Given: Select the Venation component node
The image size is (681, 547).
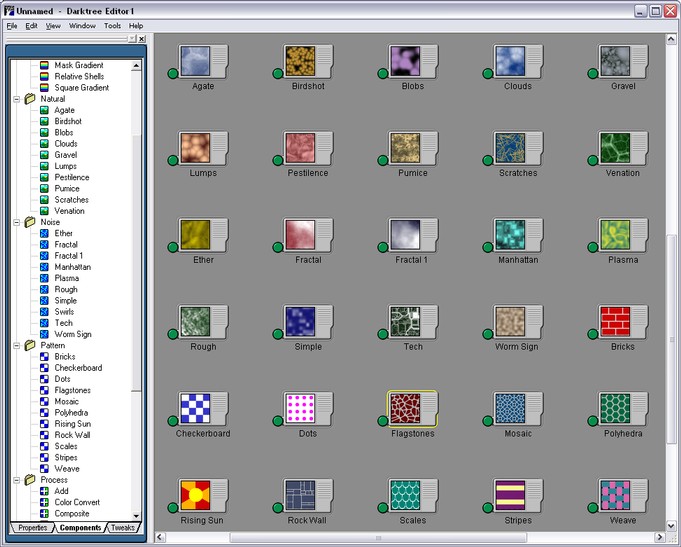Looking at the screenshot, I should pos(623,149).
